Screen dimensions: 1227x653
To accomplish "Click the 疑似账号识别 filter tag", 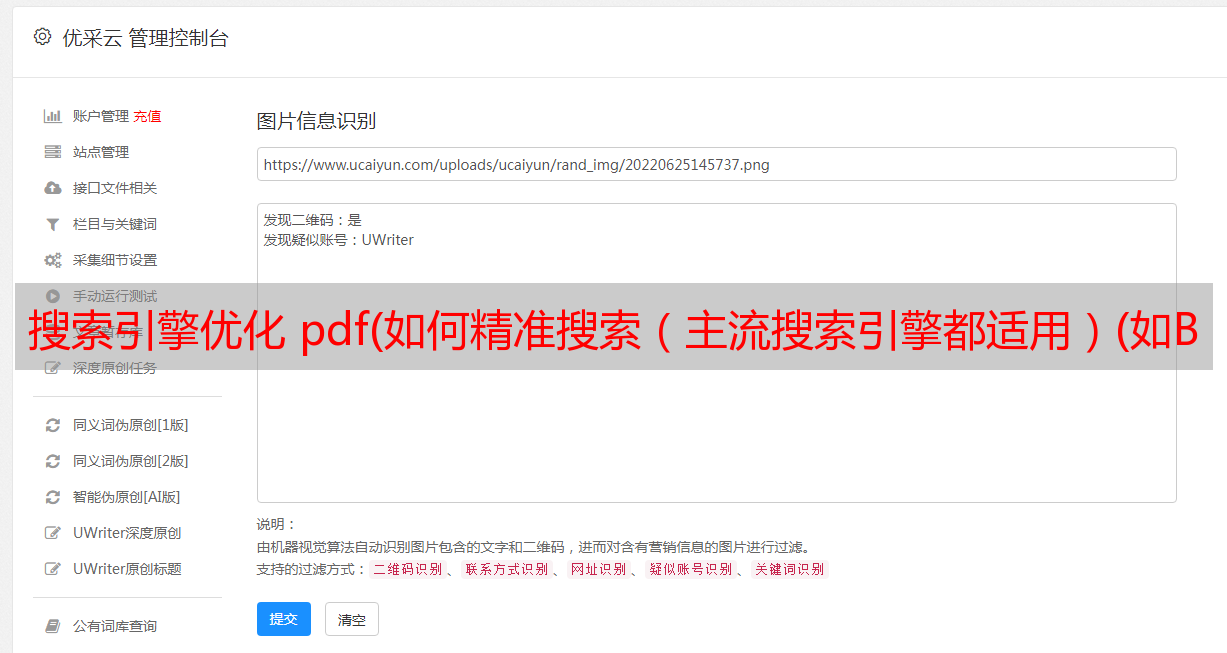I will click(691, 569).
